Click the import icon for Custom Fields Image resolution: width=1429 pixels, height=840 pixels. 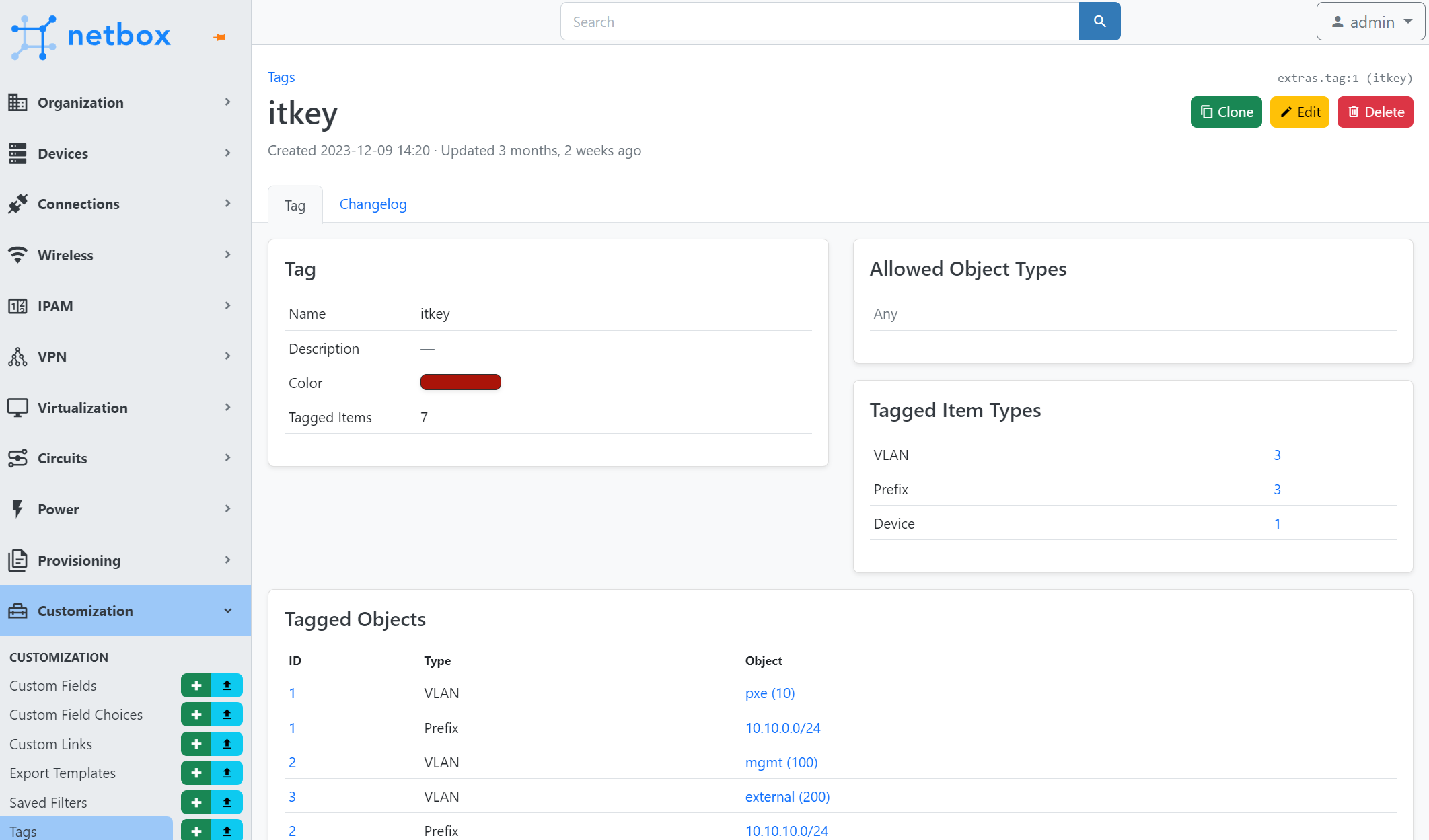click(227, 685)
